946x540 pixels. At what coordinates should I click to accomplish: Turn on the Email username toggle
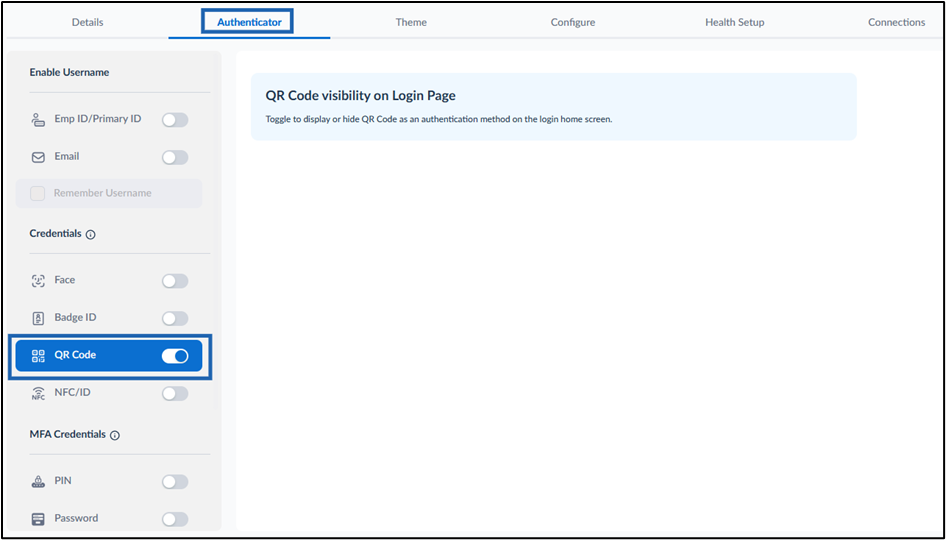(x=175, y=157)
